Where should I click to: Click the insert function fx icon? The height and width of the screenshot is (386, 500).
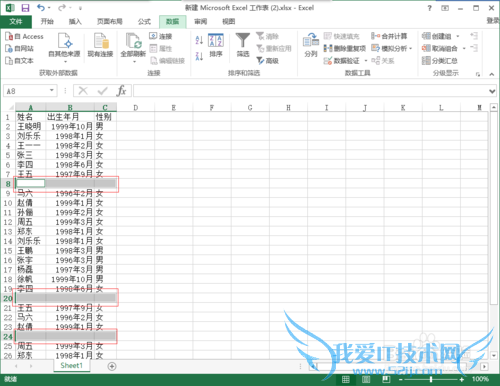coord(121,91)
